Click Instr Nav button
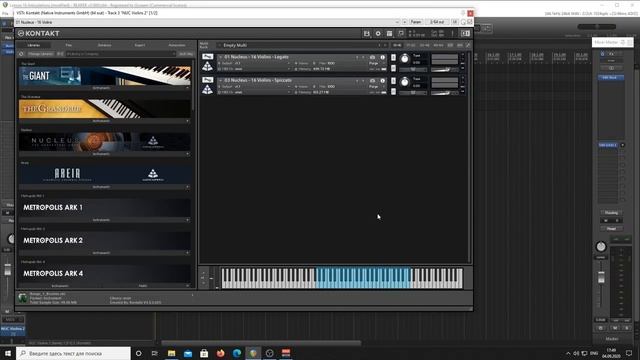Viewport: 640px width, 360px height. point(186,54)
